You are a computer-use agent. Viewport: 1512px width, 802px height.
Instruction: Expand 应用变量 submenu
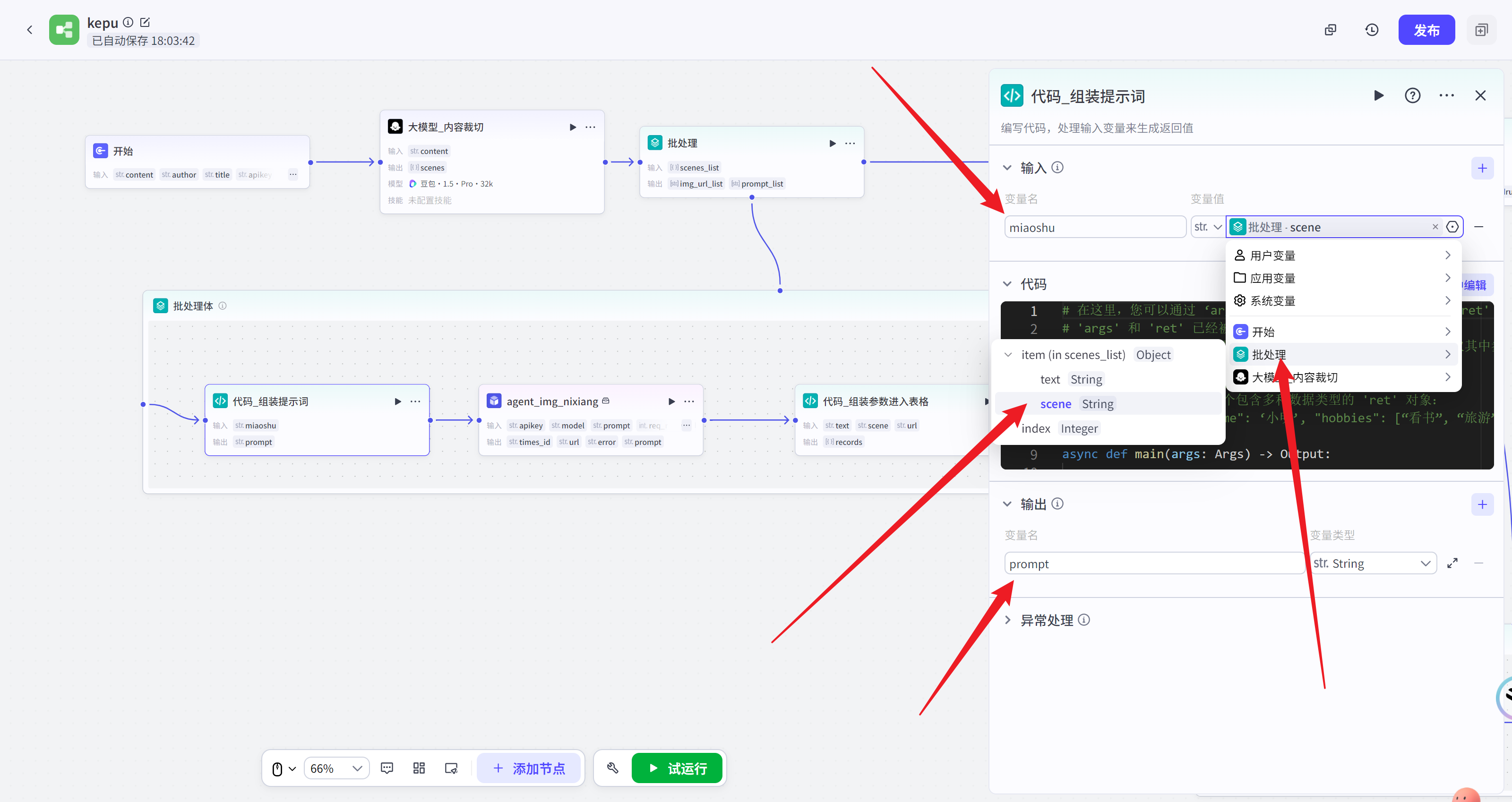(x=1343, y=278)
